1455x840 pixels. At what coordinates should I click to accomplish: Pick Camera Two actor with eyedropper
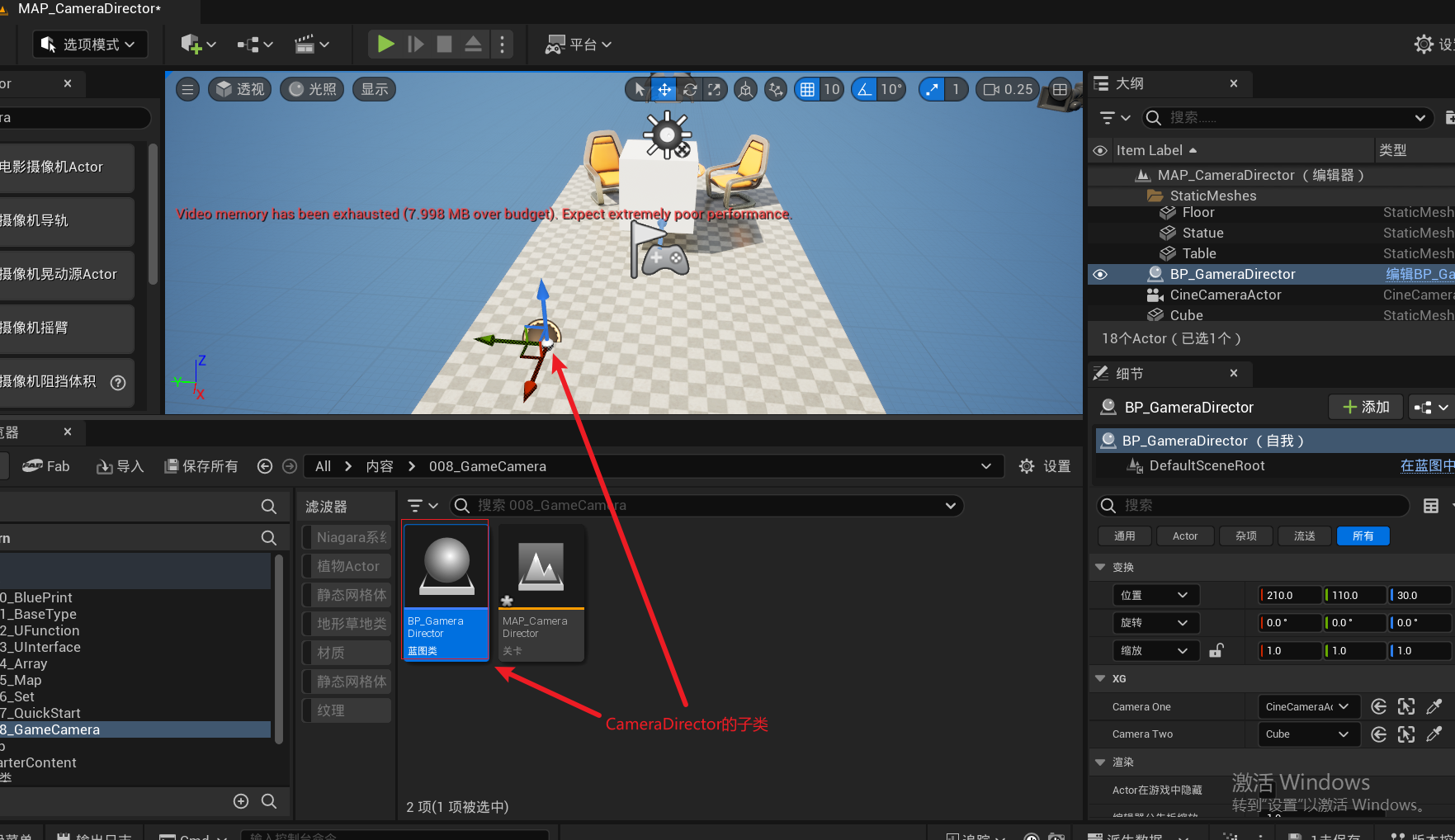[x=1434, y=734]
